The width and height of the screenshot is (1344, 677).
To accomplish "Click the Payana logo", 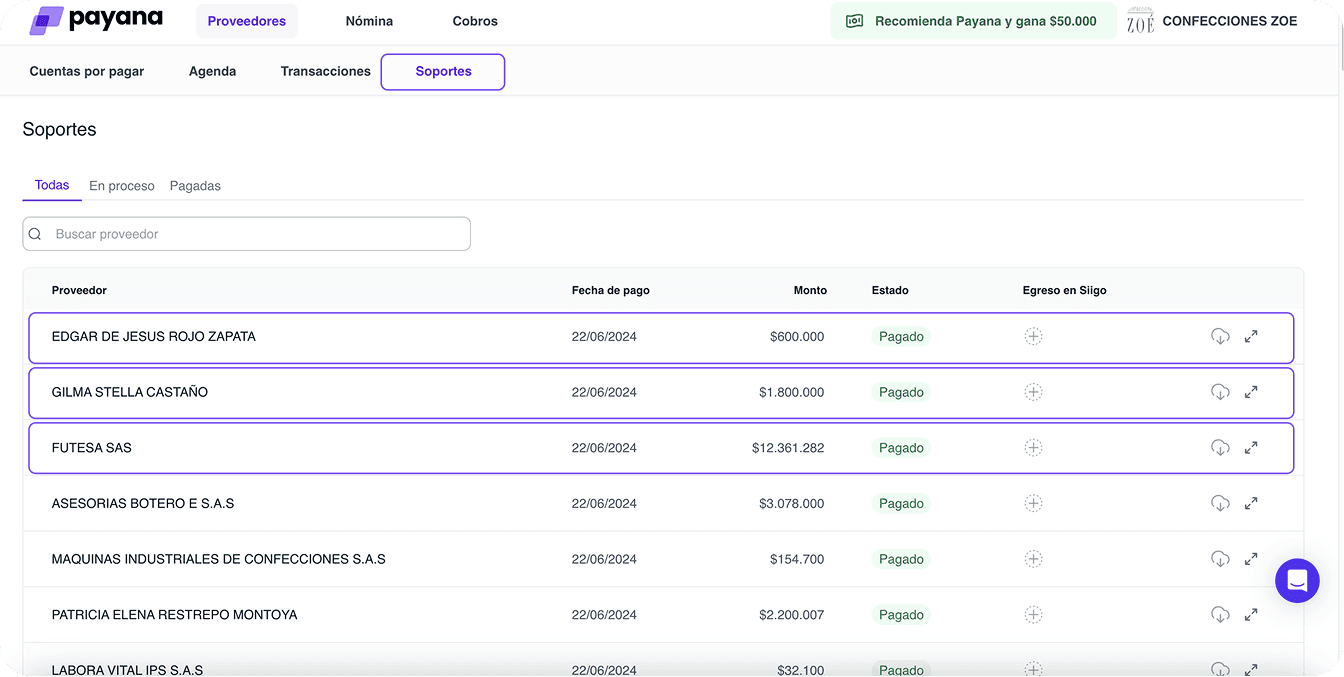I will pyautogui.click(x=95, y=20).
